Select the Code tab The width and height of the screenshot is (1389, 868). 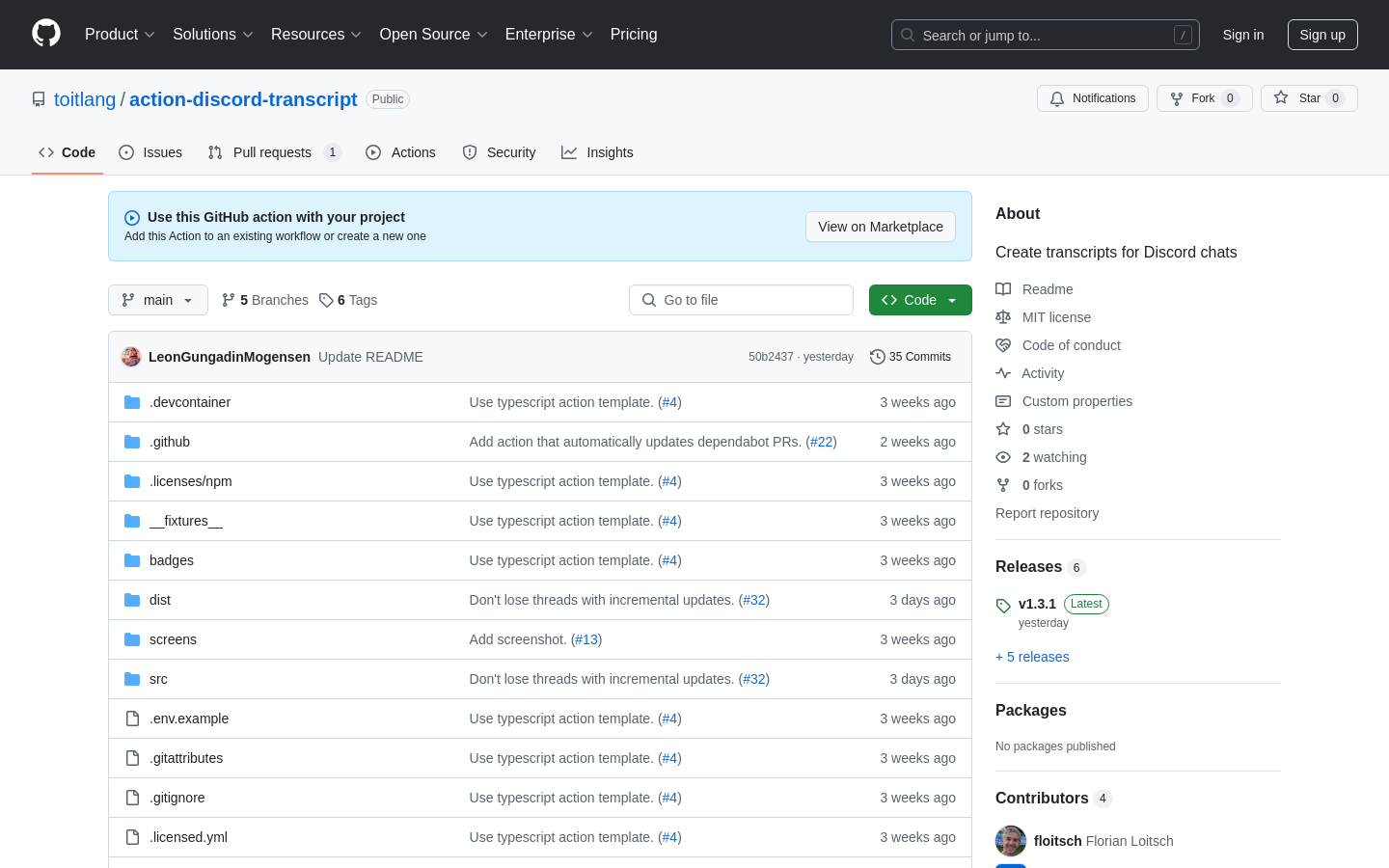(68, 152)
